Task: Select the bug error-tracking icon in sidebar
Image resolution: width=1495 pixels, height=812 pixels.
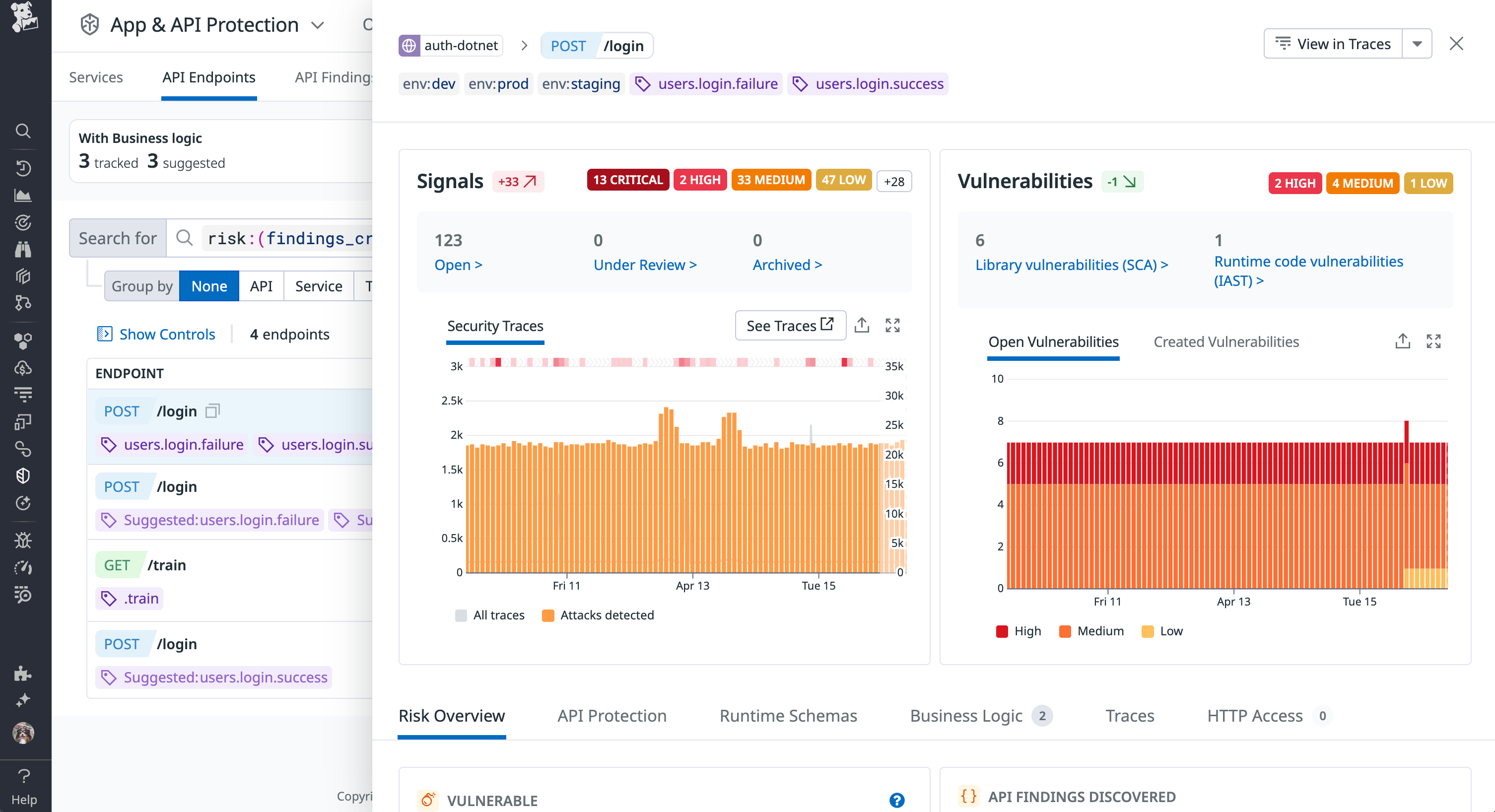Action: 23,540
